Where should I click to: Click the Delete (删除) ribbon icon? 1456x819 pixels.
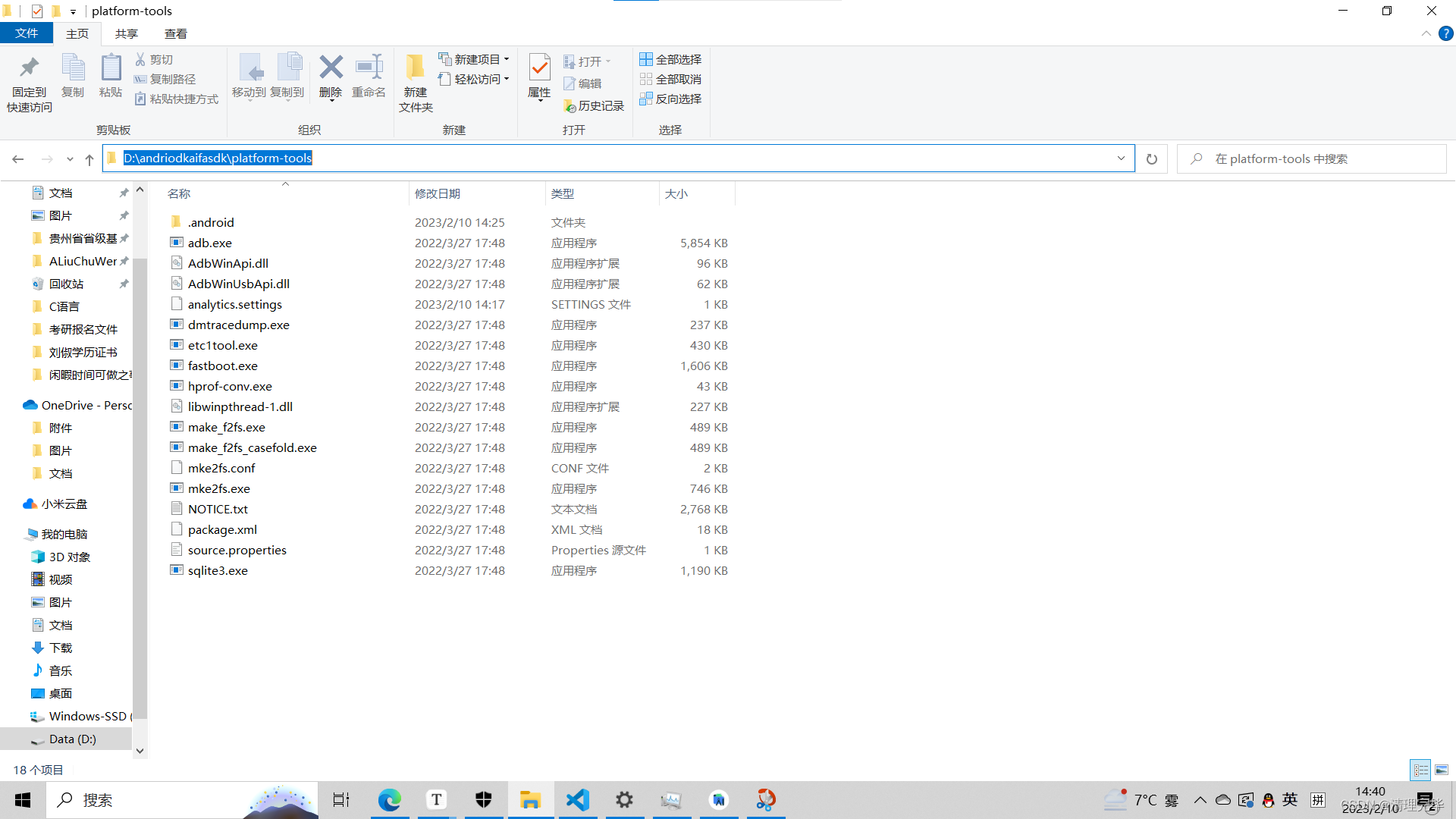pos(331,68)
